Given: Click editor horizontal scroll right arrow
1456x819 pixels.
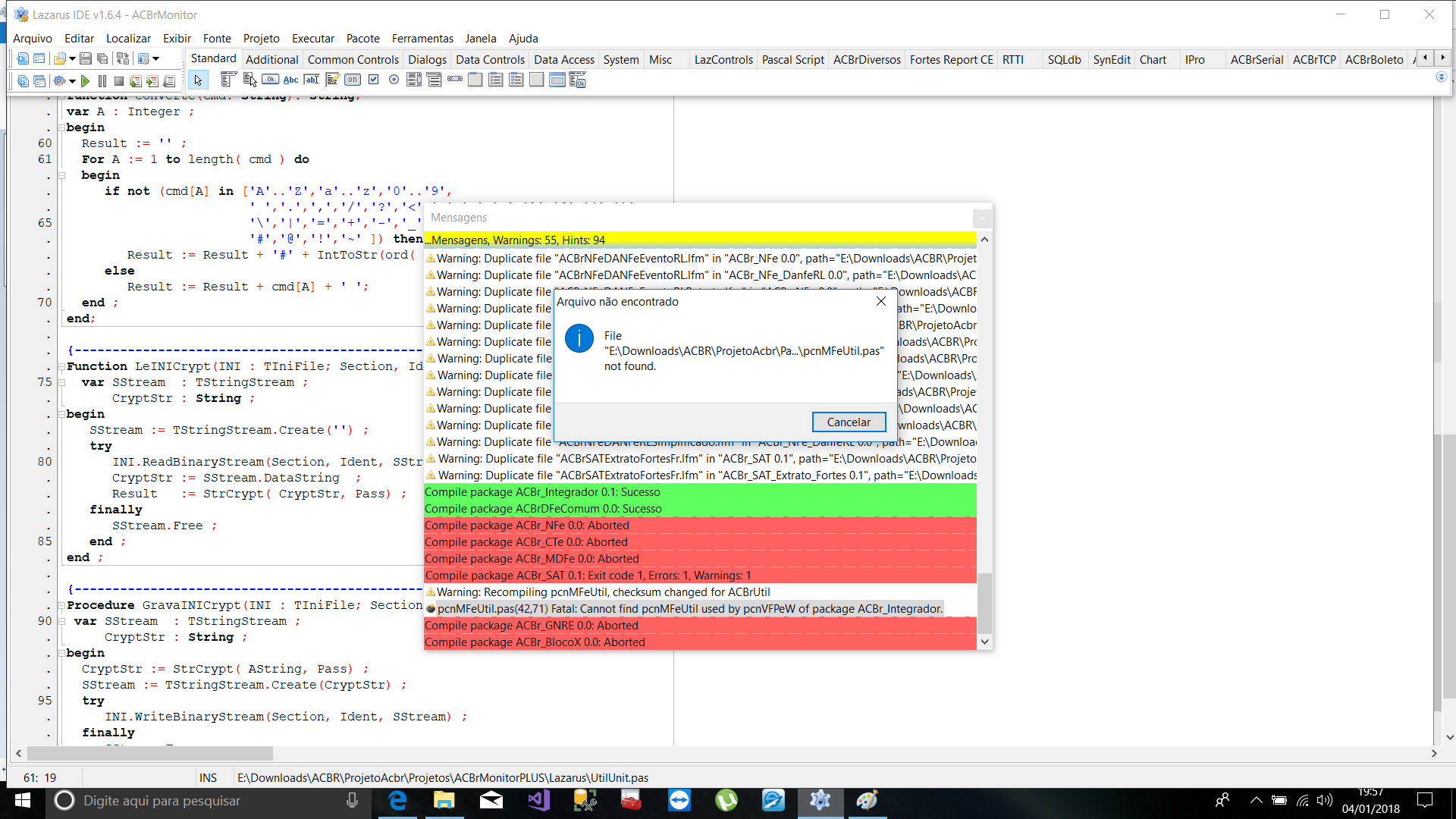Looking at the screenshot, I should point(1434,754).
